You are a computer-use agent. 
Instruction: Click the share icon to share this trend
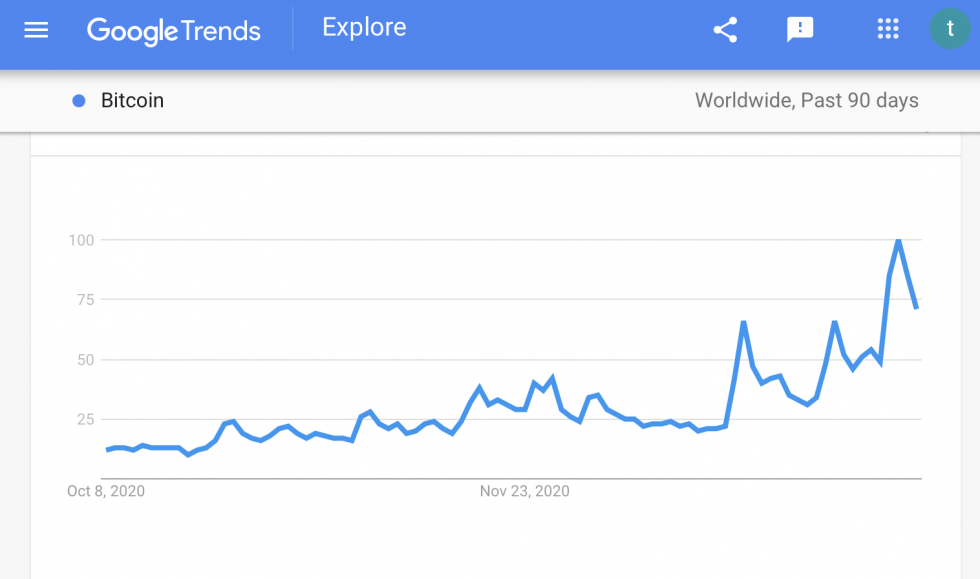(725, 29)
